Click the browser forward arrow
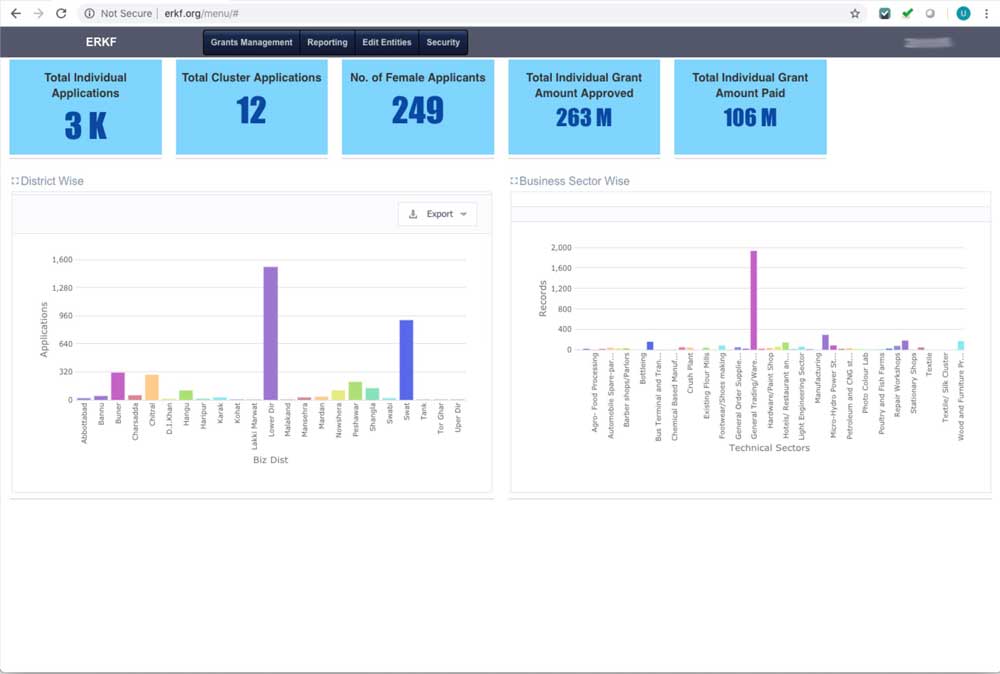Image resolution: width=1000 pixels, height=674 pixels. [x=38, y=13]
